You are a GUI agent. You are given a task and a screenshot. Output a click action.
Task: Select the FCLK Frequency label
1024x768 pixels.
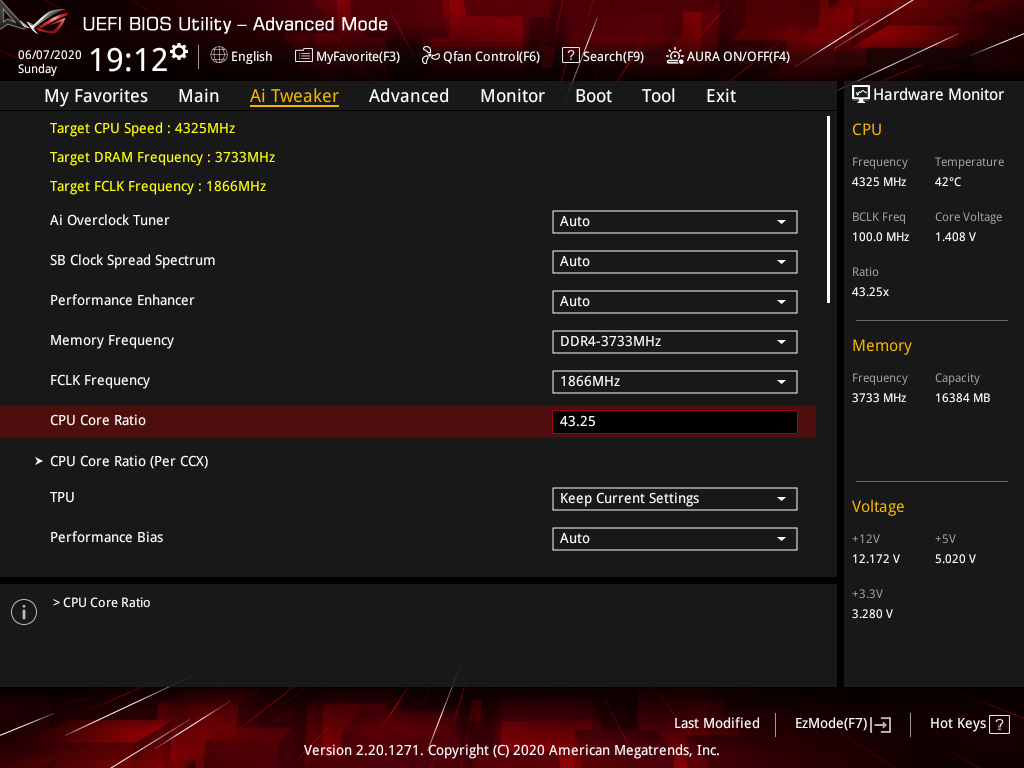point(100,380)
